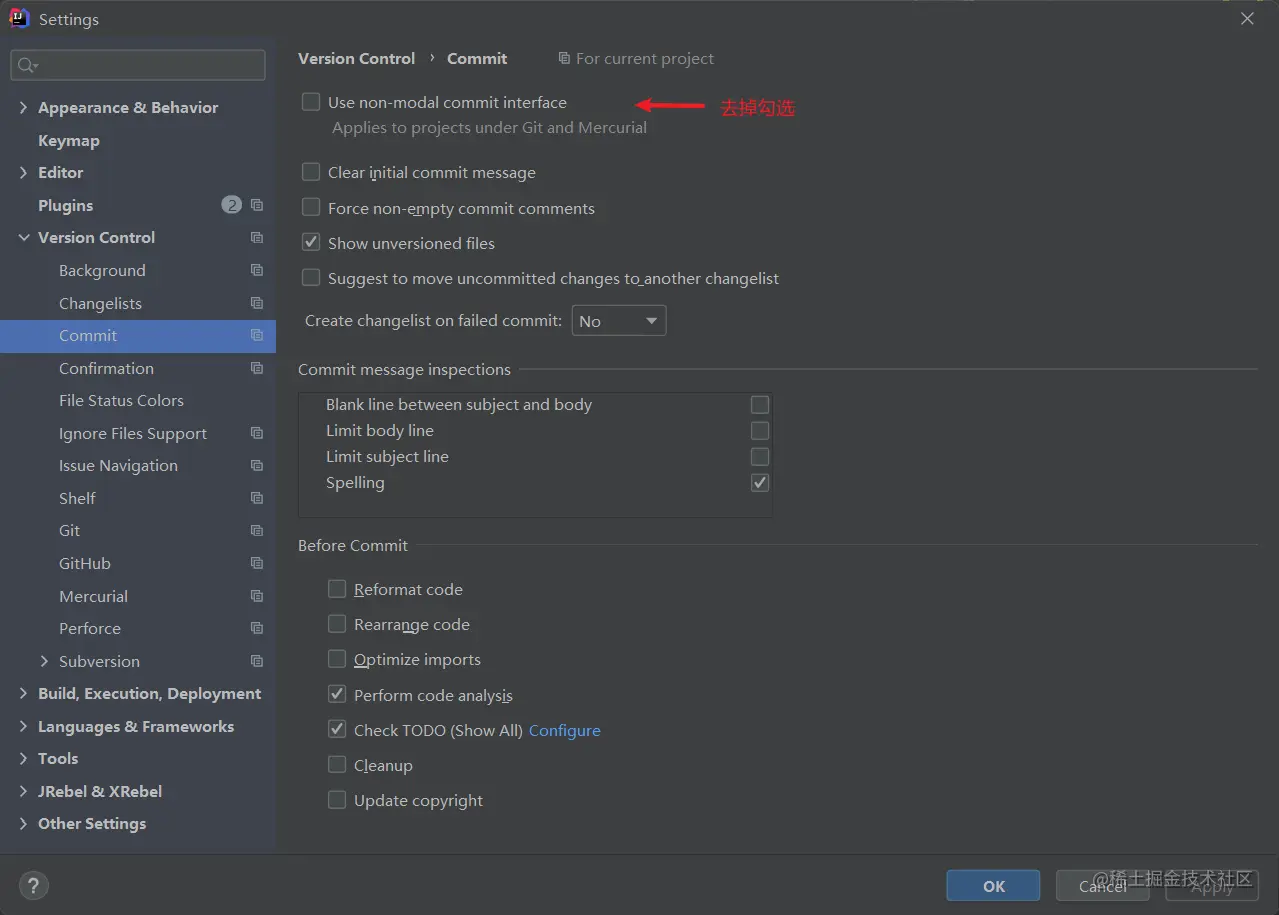Viewport: 1279px width, 915px height.
Task: Click the OK button
Action: pos(994,886)
